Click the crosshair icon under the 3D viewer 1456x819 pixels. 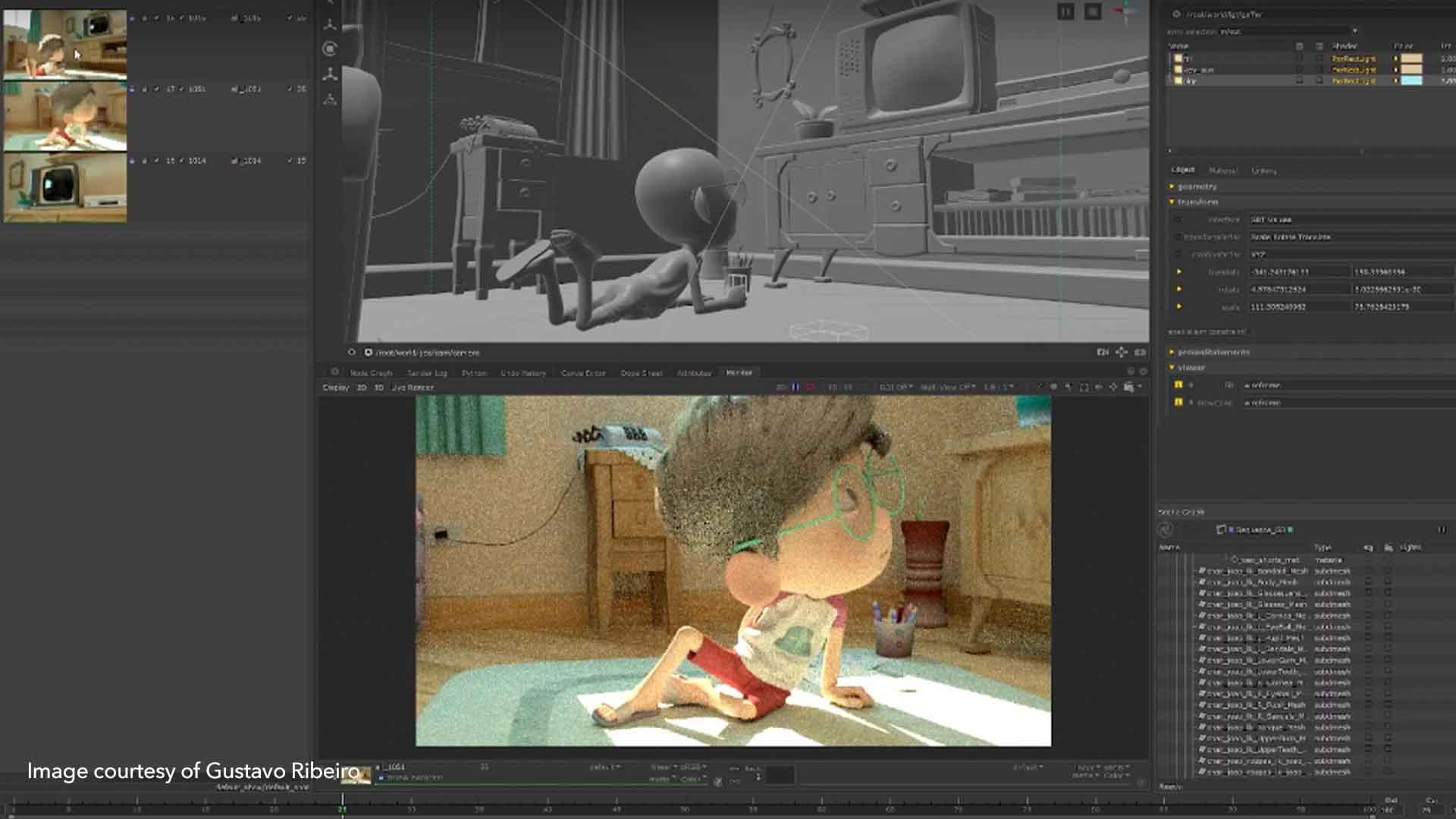coord(1122,352)
